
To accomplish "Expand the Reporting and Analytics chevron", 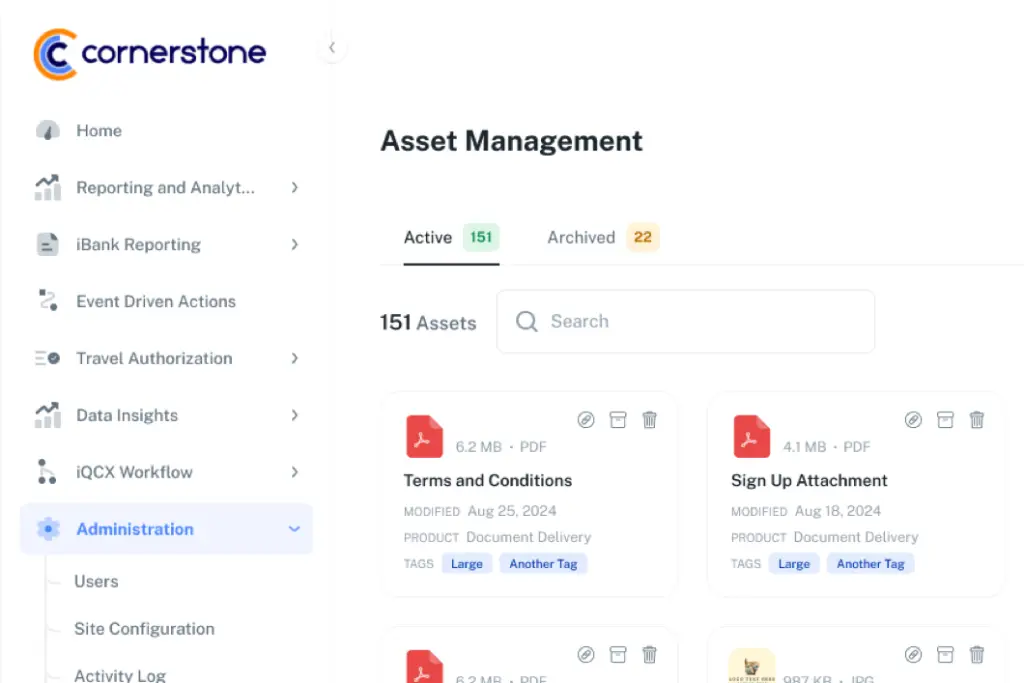I will 295,187.
